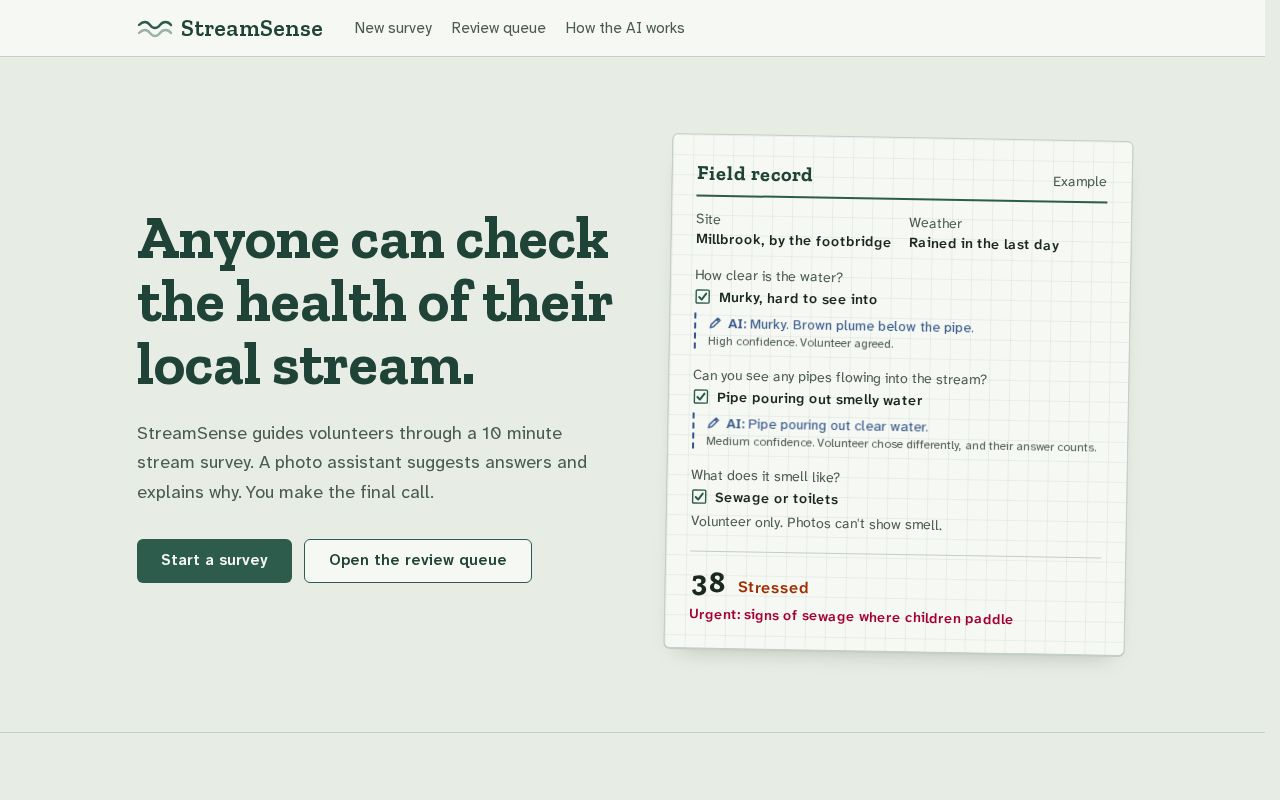Click 'High confidence. Volunteer agreed.' note
The width and height of the screenshot is (1280, 800).
tap(800, 342)
